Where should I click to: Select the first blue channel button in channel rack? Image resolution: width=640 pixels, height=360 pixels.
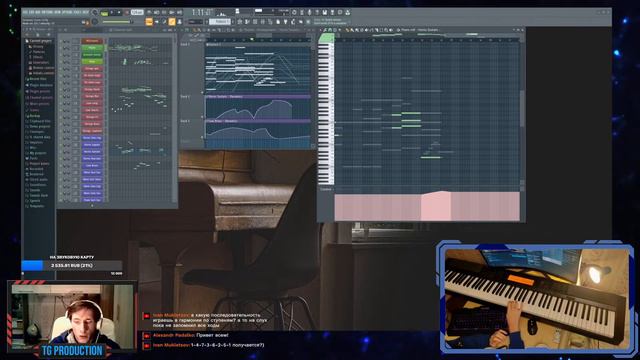pyautogui.click(x=92, y=138)
